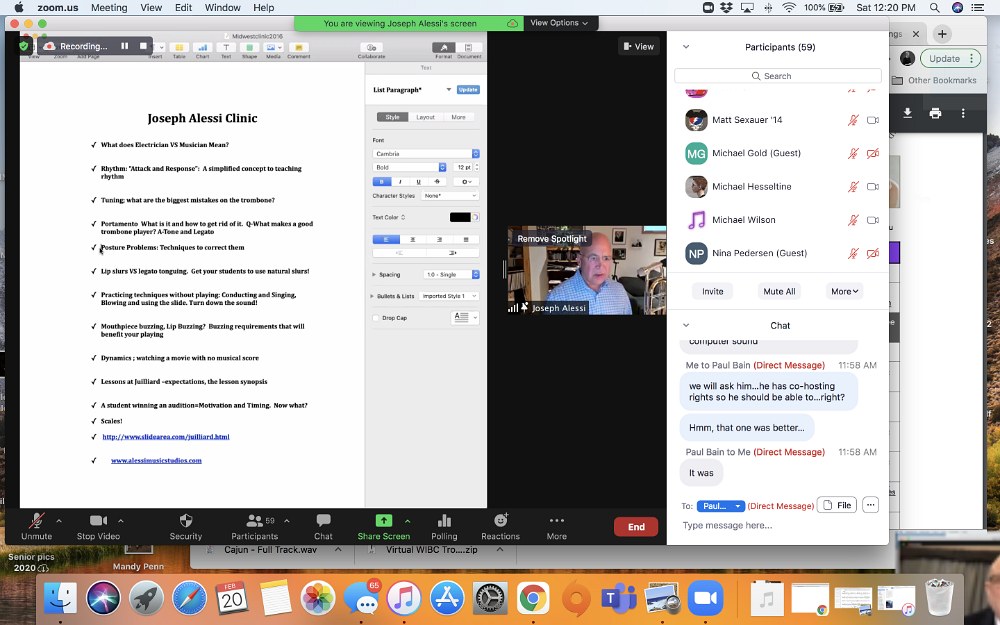Toggle Strikethrough formatting button

click(x=437, y=182)
